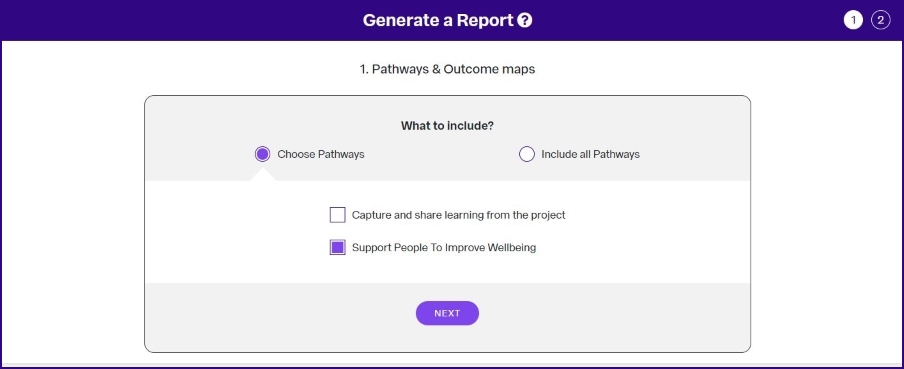904x369 pixels.
Task: Click the grey footer area beside NEXT
Action: (x=605, y=316)
